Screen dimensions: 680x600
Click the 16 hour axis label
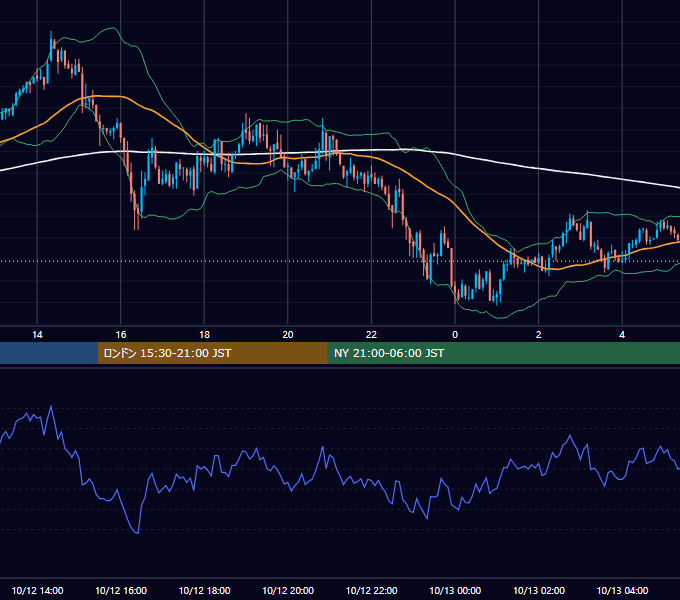pos(121,335)
